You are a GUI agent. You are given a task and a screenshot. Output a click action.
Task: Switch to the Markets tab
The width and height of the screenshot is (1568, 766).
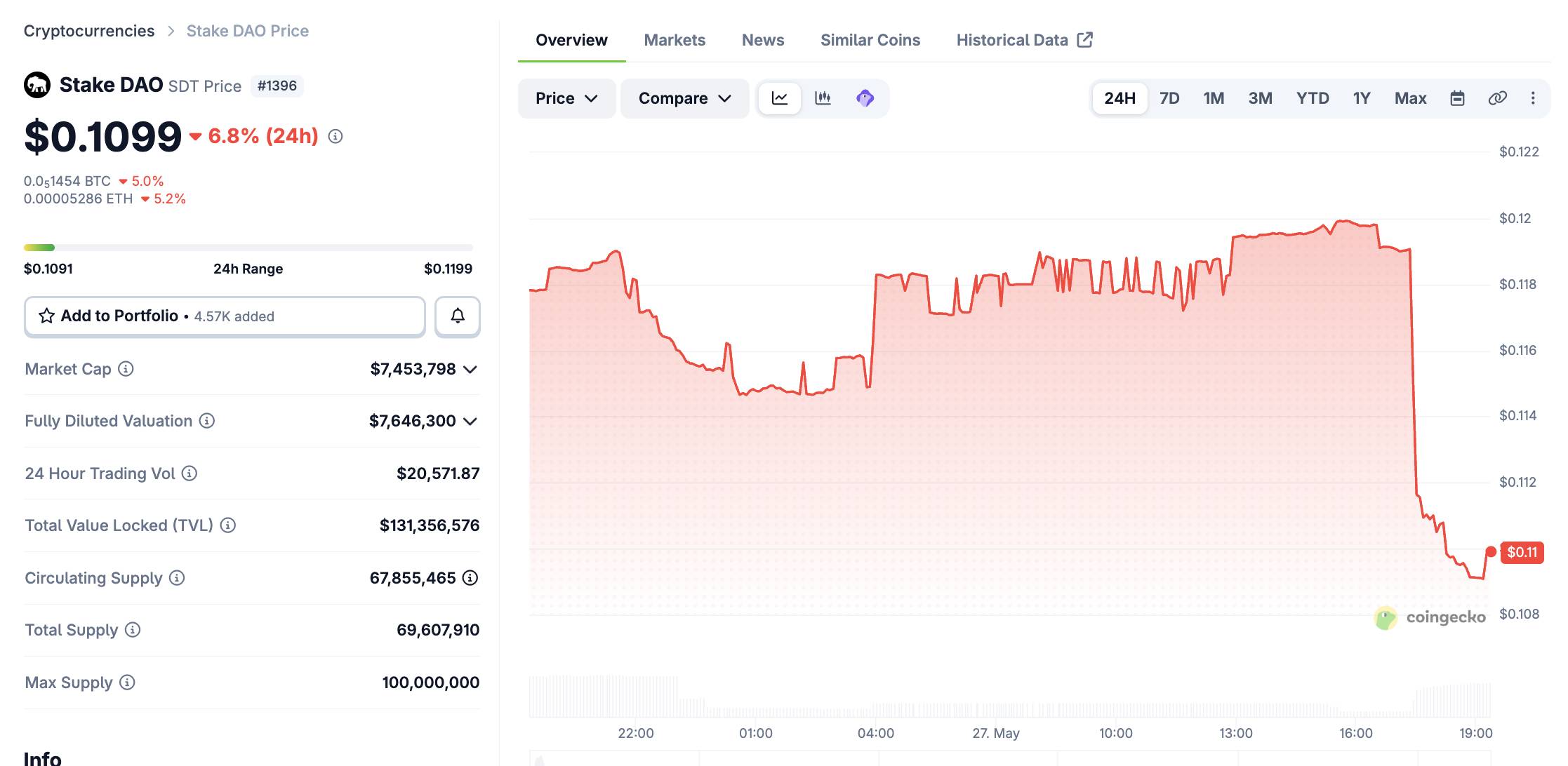click(x=675, y=40)
